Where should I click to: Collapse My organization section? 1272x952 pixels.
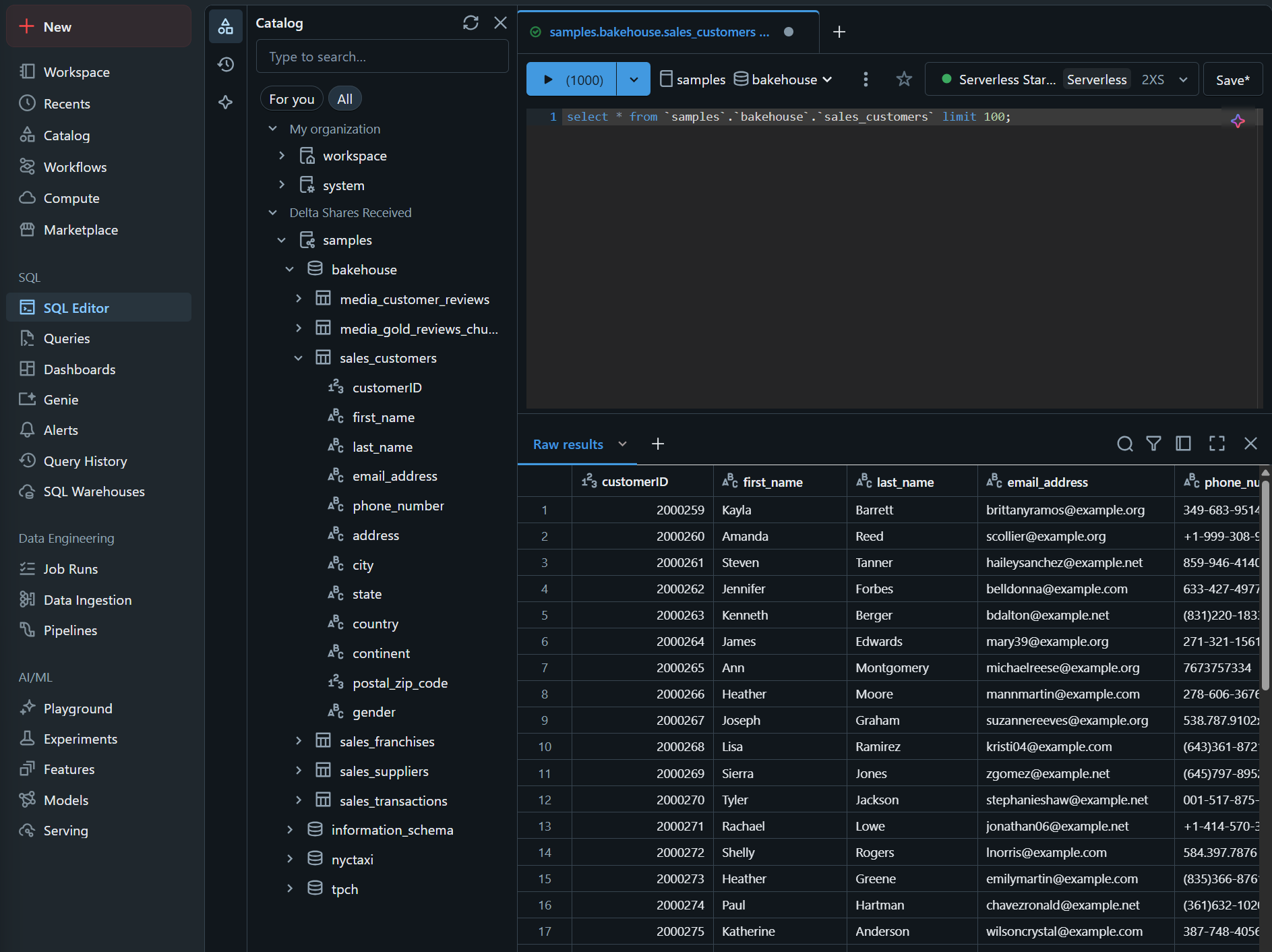[x=272, y=129]
